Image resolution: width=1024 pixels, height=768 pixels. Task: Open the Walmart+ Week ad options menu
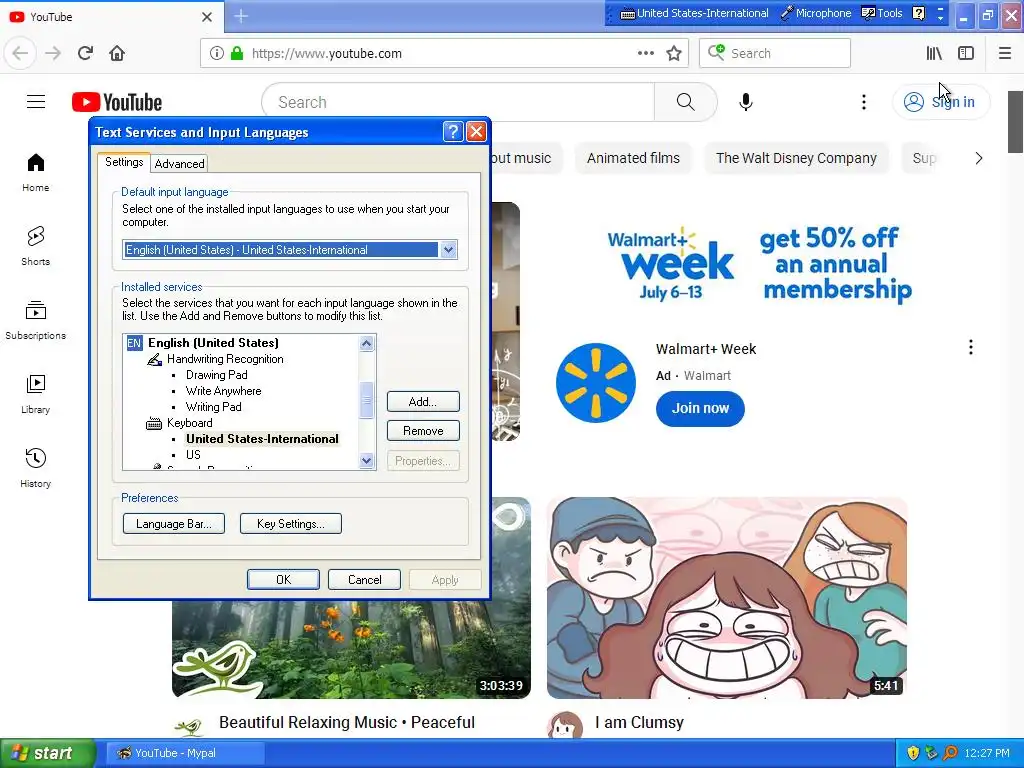[971, 347]
